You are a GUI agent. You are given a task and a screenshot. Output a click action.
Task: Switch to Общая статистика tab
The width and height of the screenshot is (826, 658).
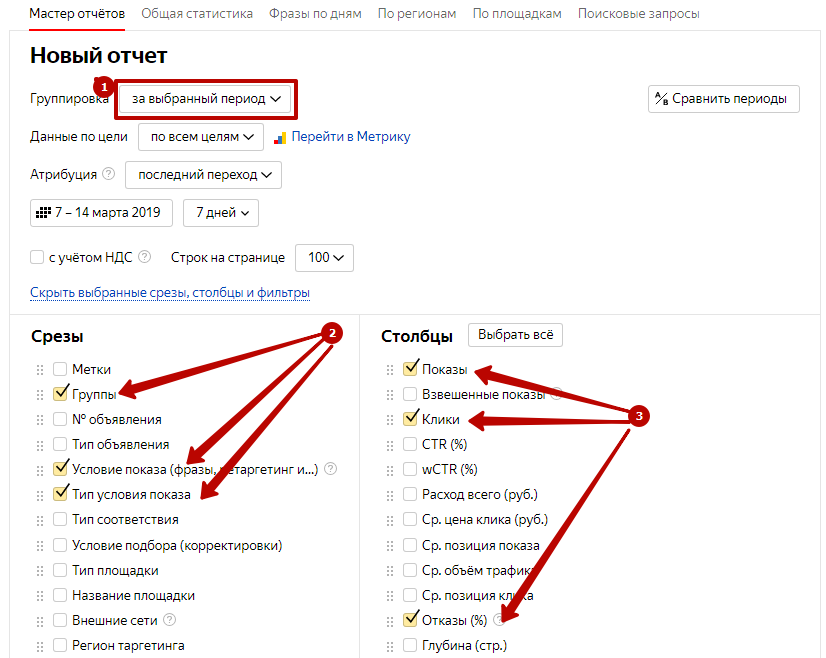[197, 14]
